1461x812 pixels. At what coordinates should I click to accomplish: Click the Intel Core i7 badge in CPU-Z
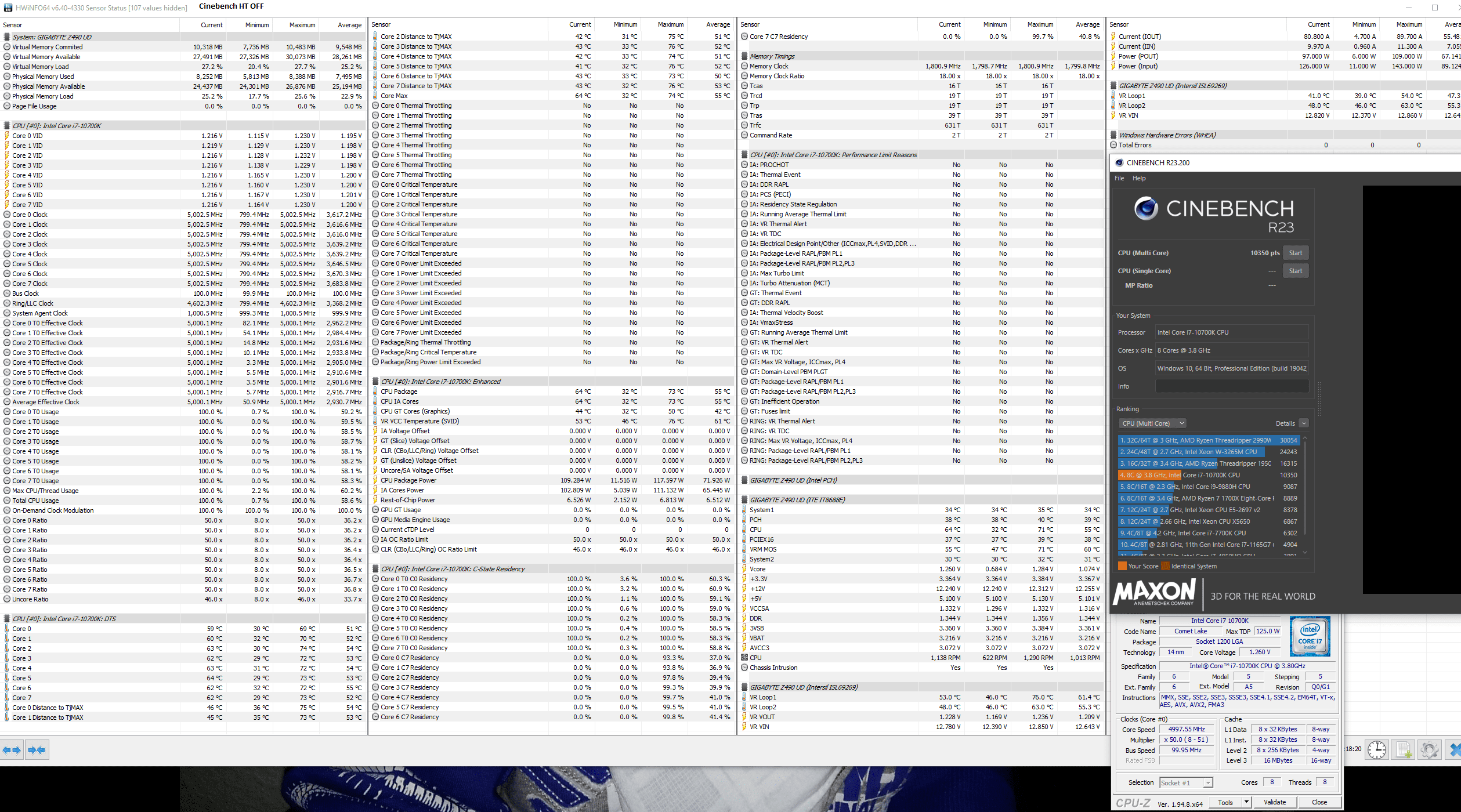click(1310, 636)
